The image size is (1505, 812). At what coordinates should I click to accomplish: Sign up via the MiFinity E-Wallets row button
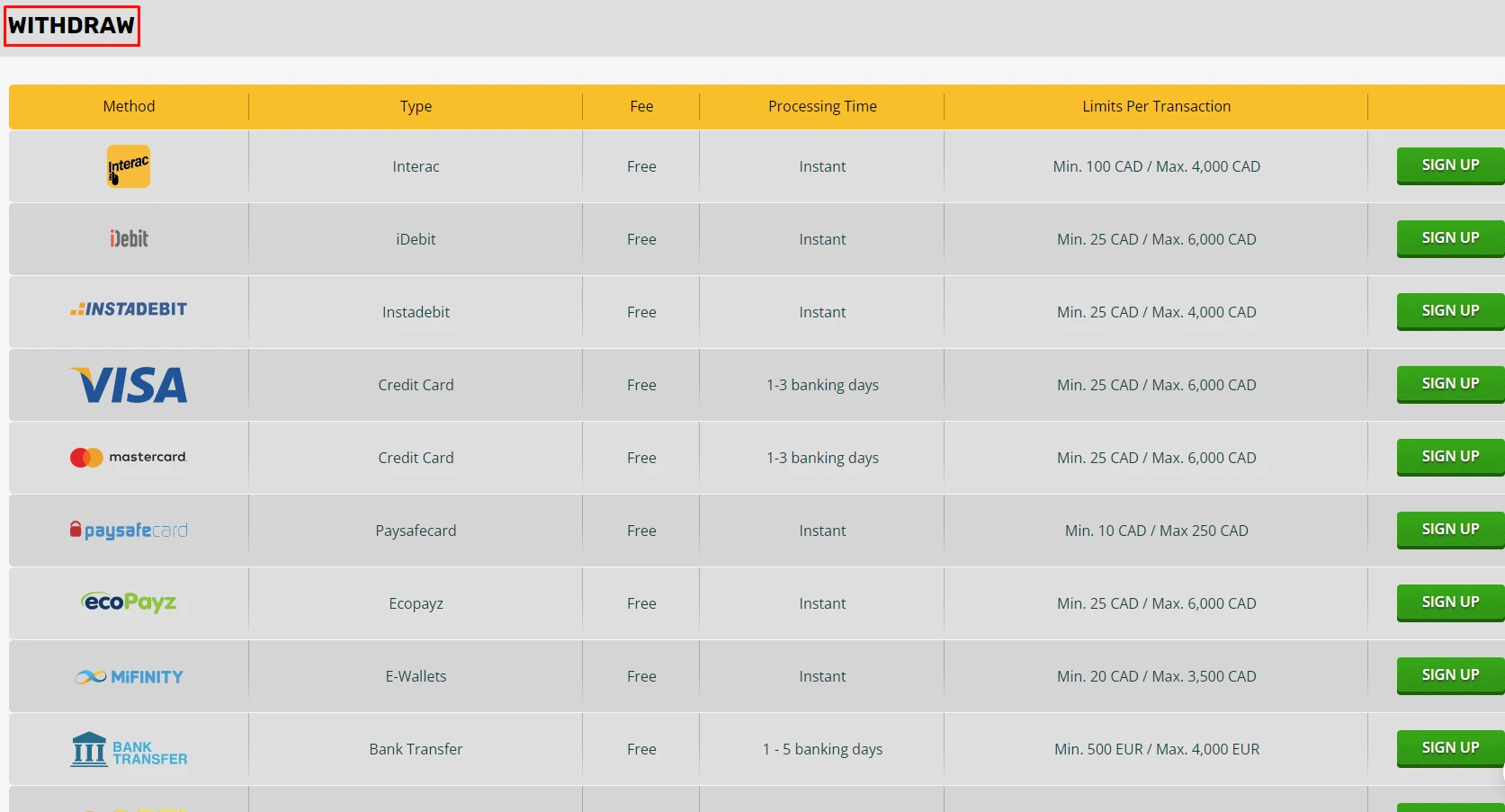pos(1450,675)
